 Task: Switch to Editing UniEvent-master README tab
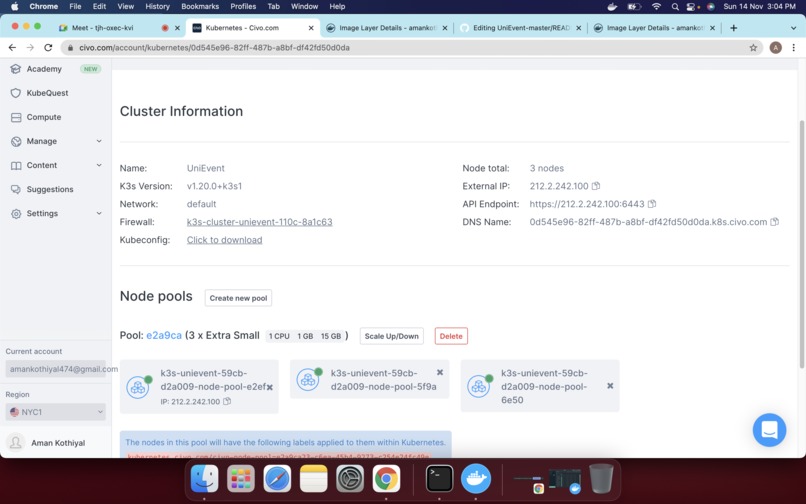coord(520,28)
